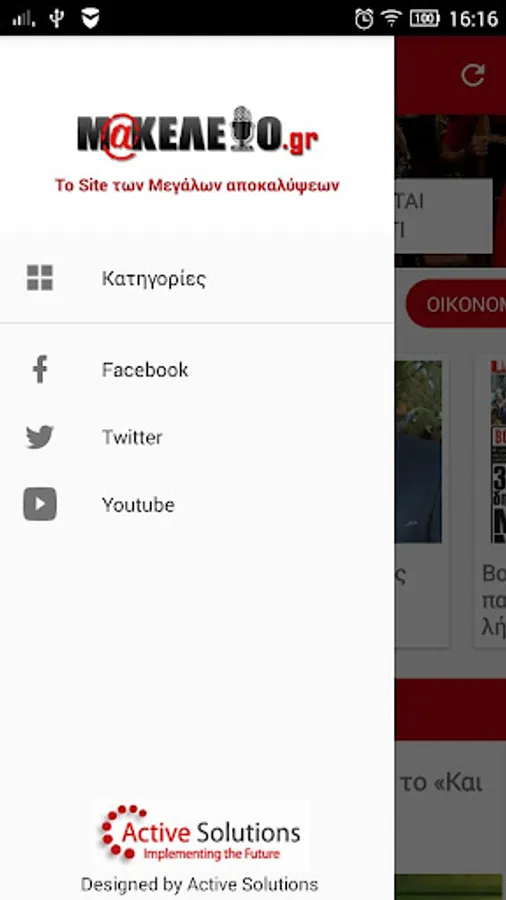
Task: Open the Κατηγορίες menu entry
Action: (x=197, y=278)
